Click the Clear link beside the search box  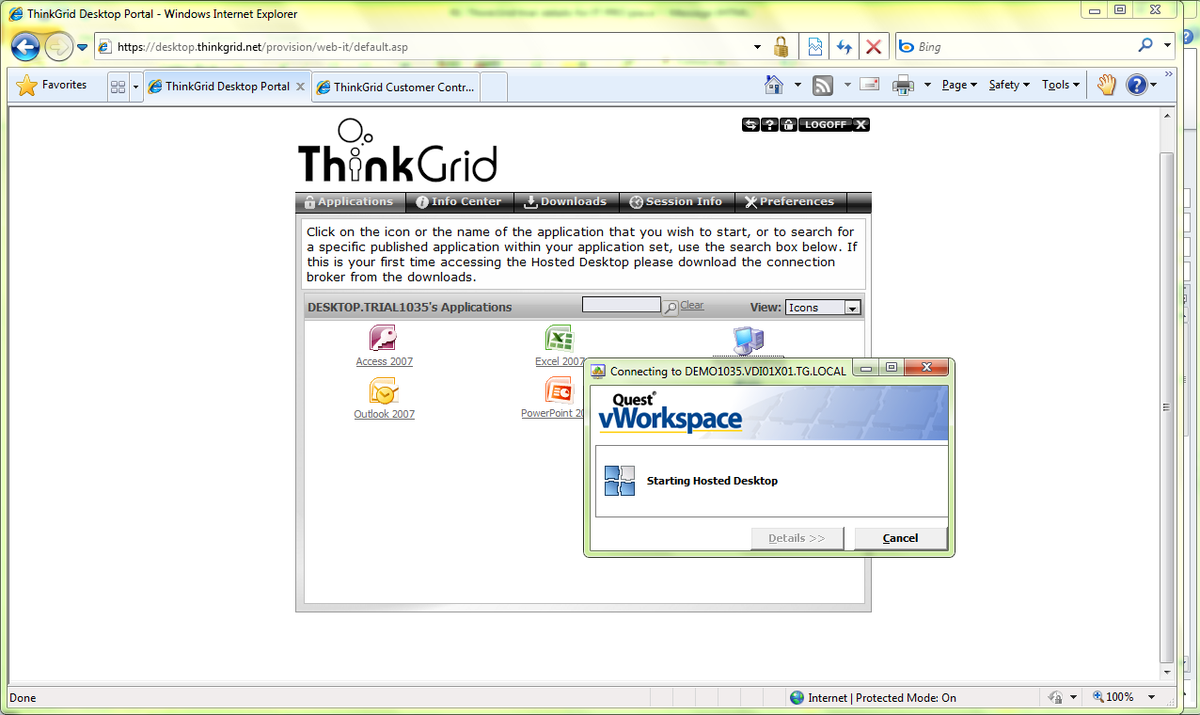tap(690, 303)
